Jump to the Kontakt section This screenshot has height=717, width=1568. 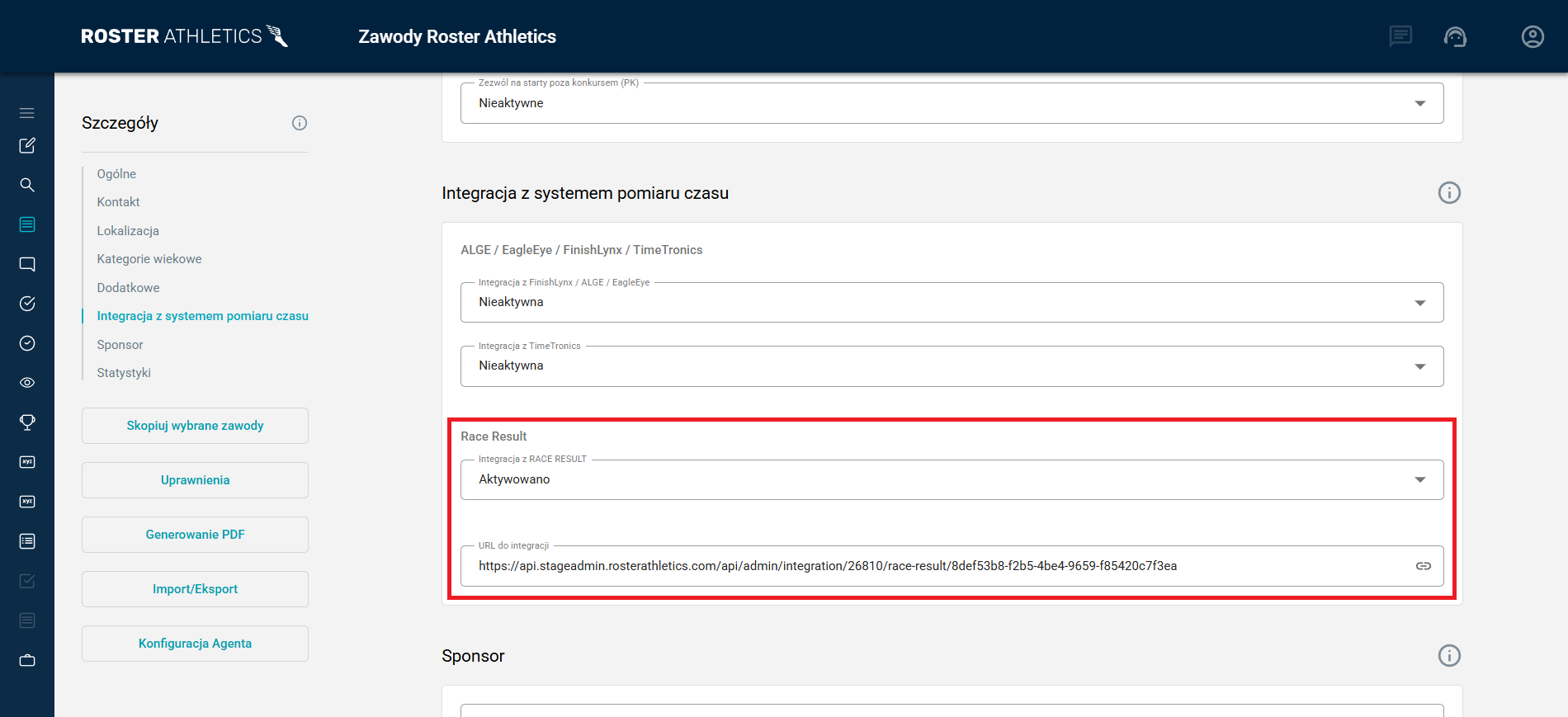tap(118, 202)
